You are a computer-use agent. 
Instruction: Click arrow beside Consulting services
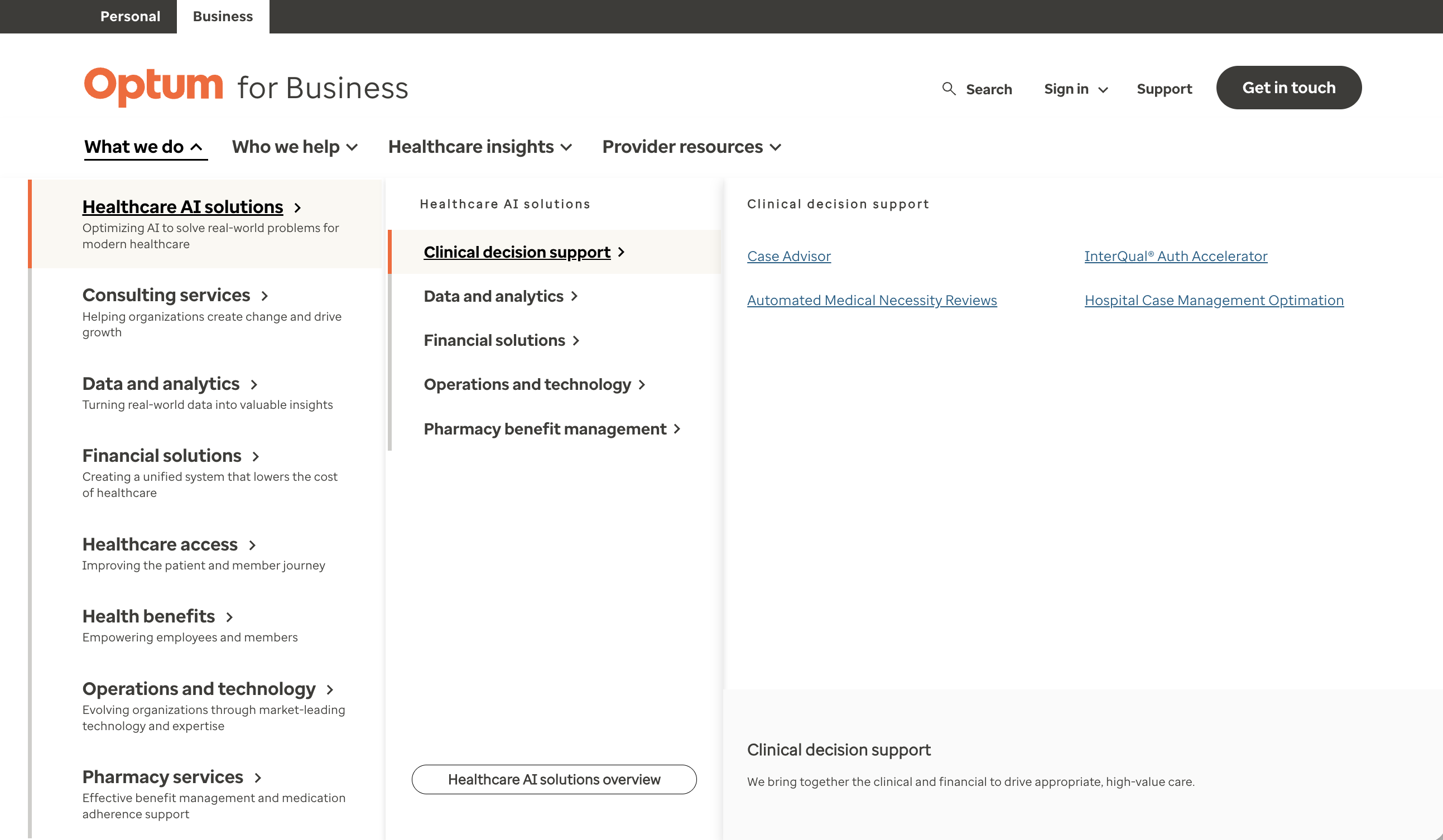click(264, 296)
